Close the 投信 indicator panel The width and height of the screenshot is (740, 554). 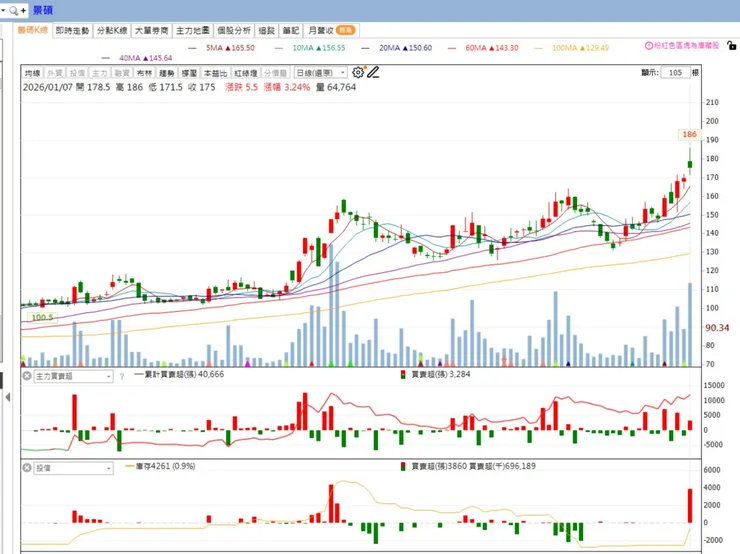27,468
